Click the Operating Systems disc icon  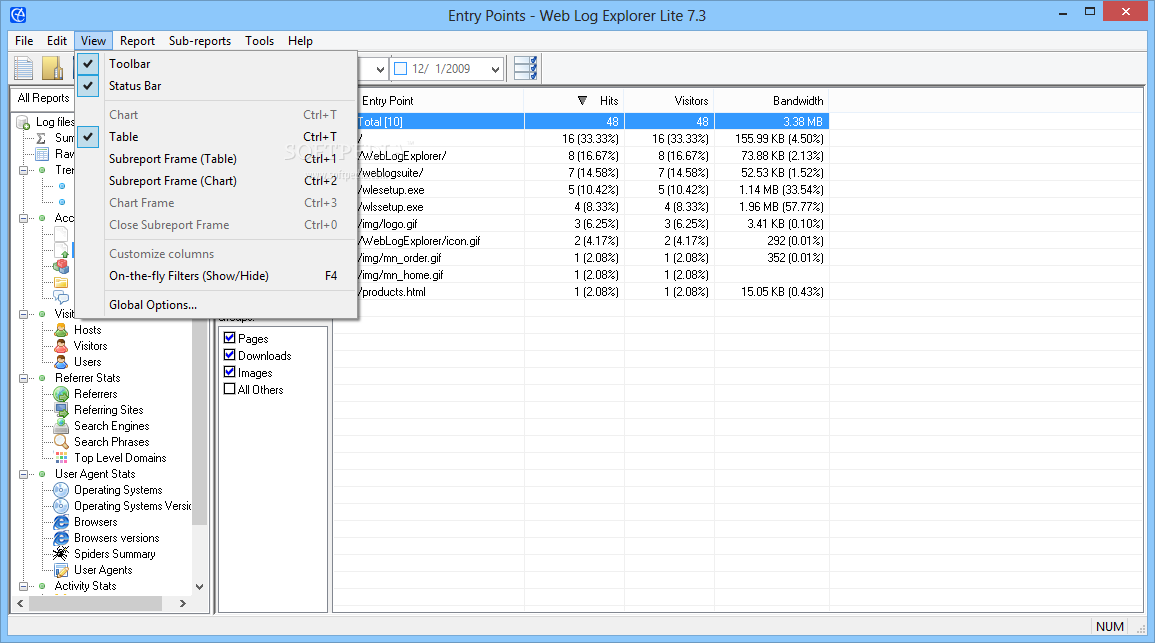click(x=61, y=490)
